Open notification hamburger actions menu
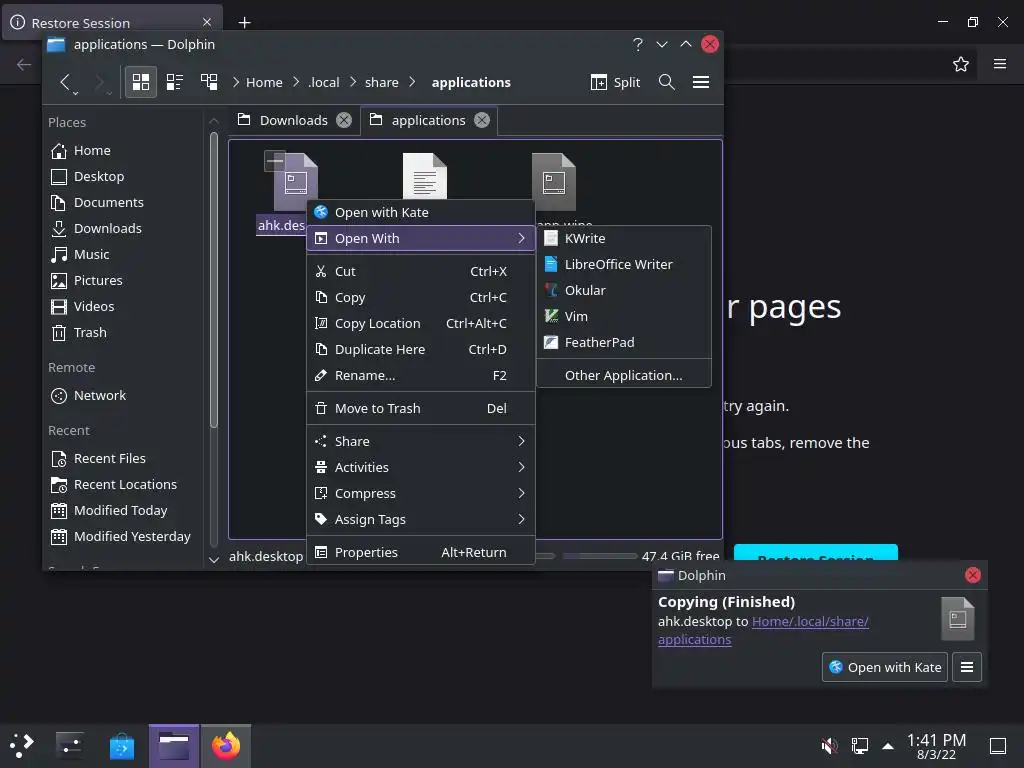1024x768 pixels. coord(967,667)
